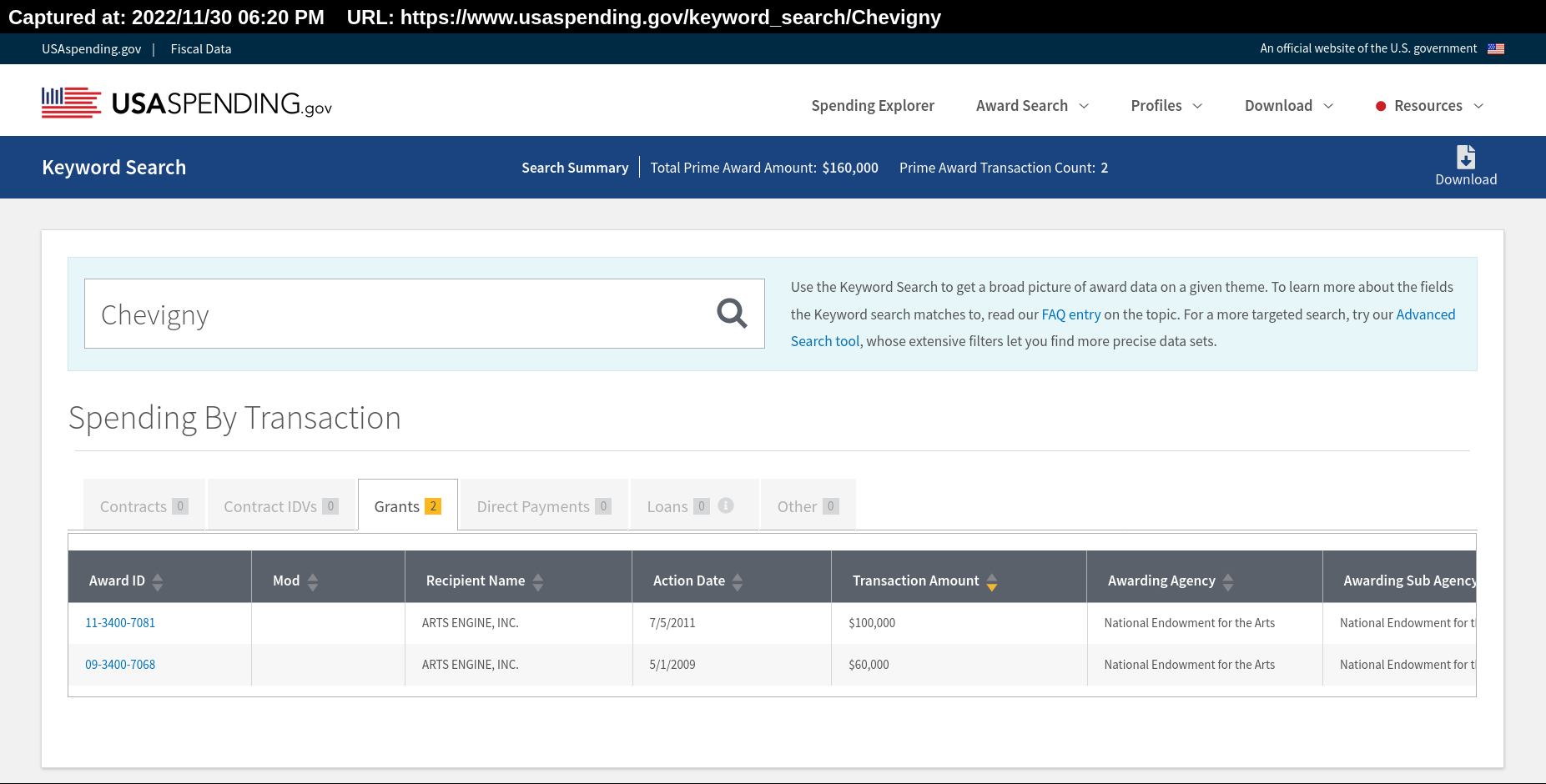Image resolution: width=1546 pixels, height=784 pixels.
Task: Go to the Fiscal Data link
Action: click(x=201, y=49)
